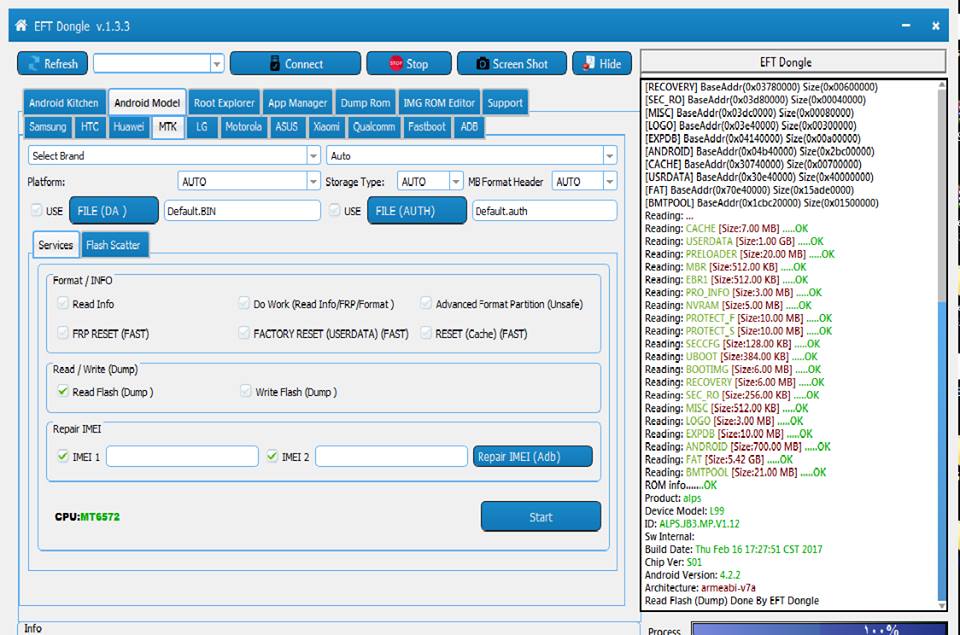Open the App Manager tab
Viewport: 960px width, 635px height.
click(298, 103)
